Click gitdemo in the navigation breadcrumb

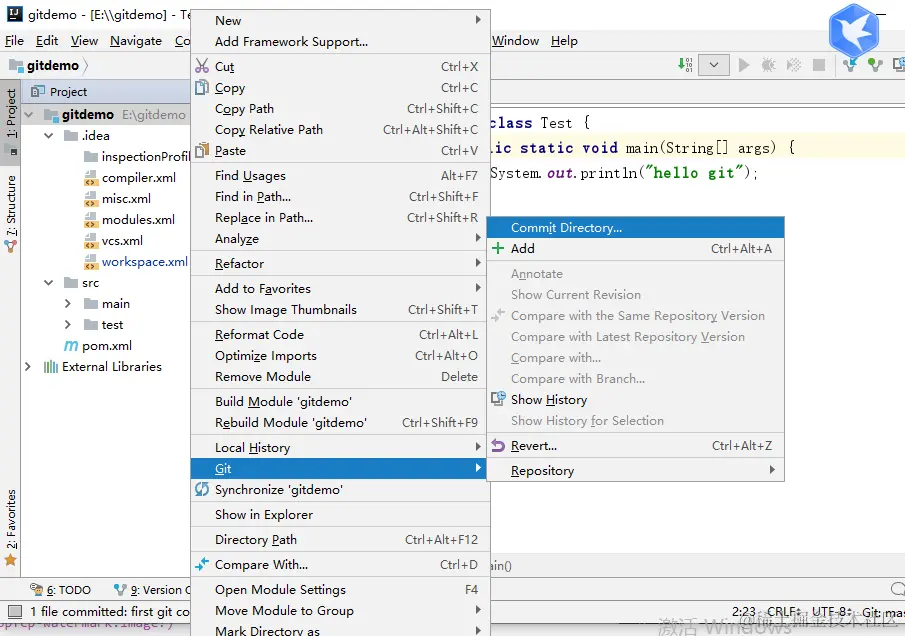pyautogui.click(x=53, y=66)
